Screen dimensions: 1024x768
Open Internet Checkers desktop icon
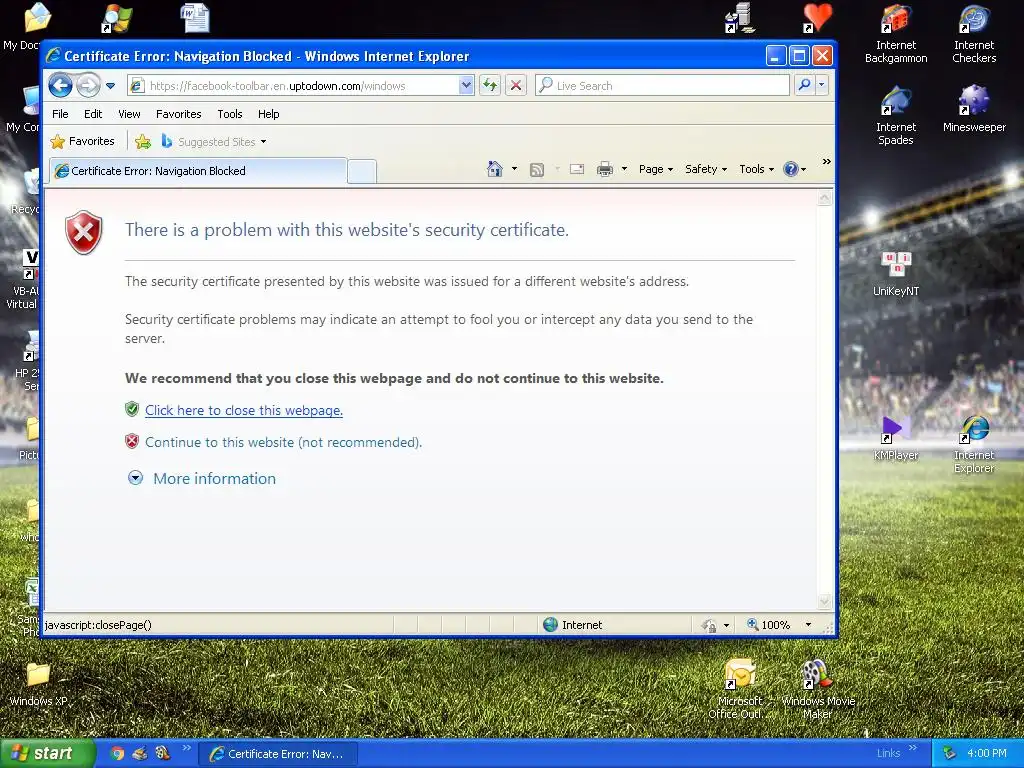pyautogui.click(x=974, y=34)
